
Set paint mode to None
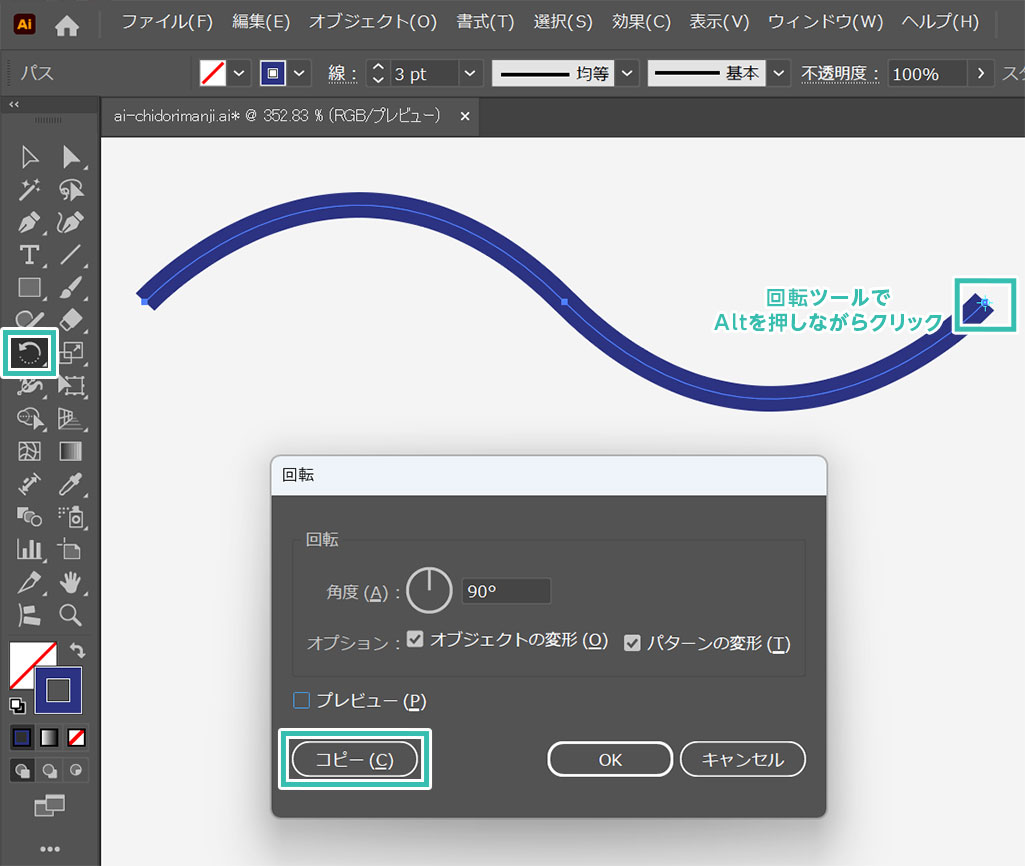tap(76, 738)
